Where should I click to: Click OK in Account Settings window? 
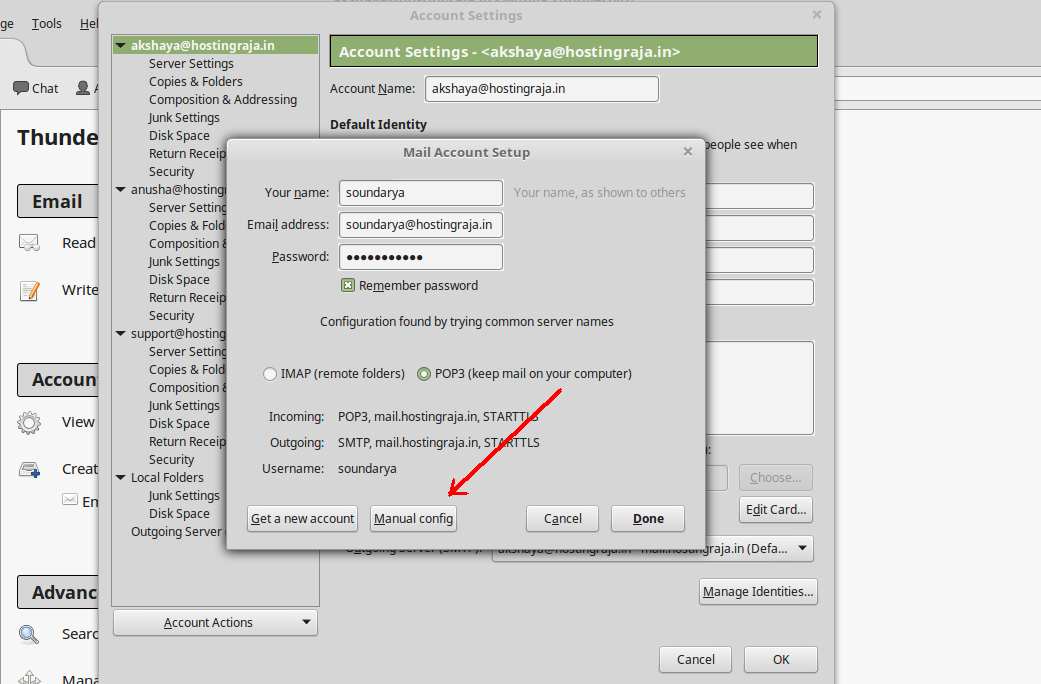pos(781,659)
